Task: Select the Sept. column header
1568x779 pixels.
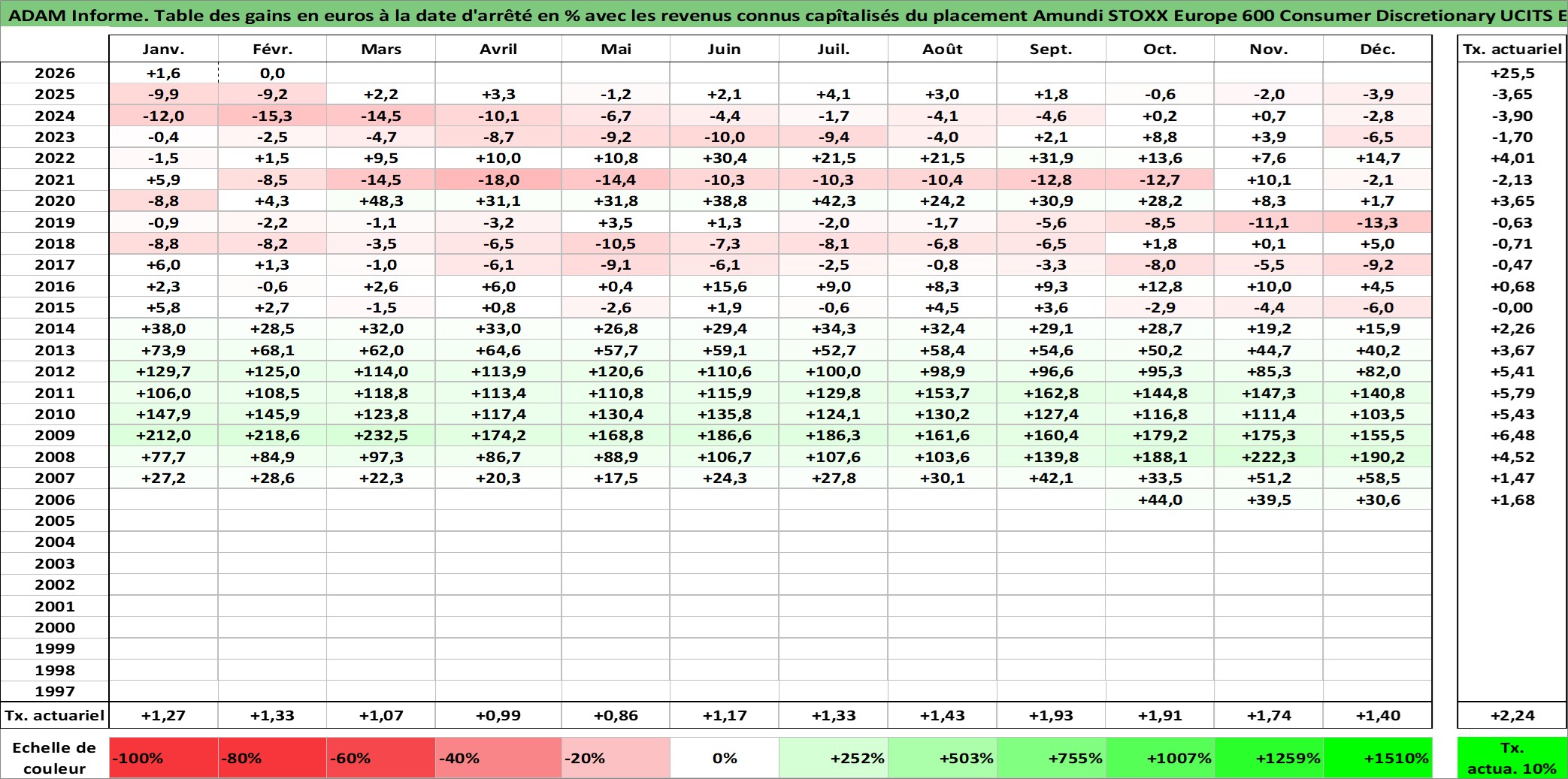Action: [x=1051, y=49]
